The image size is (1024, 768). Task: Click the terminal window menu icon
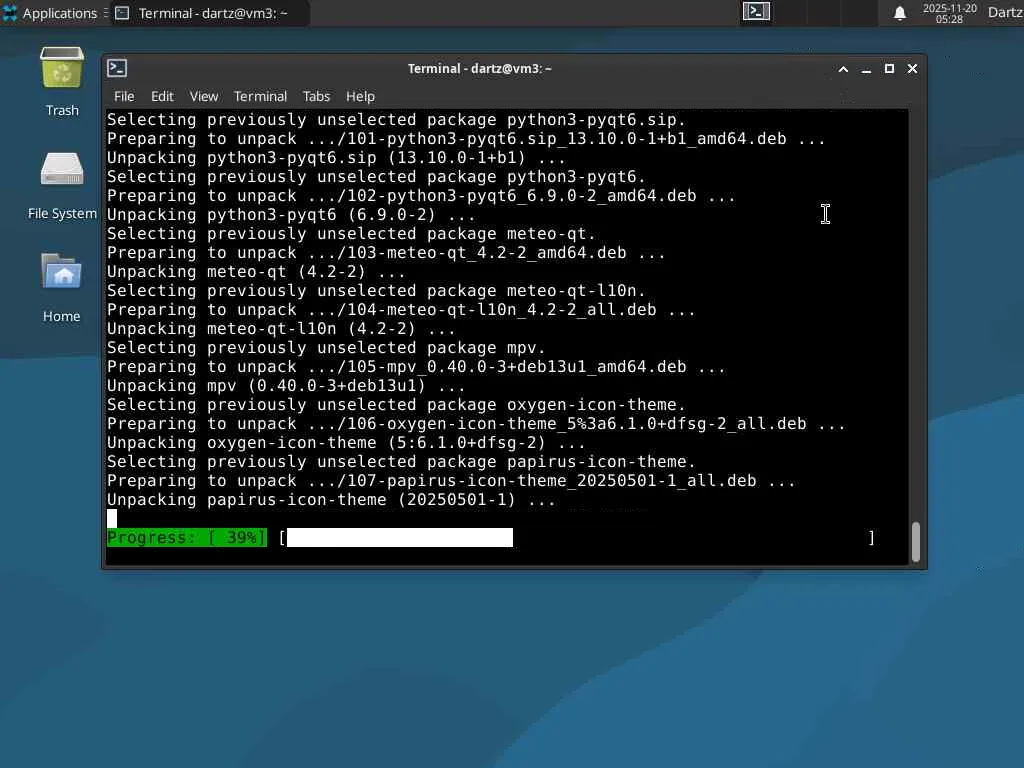(x=118, y=68)
